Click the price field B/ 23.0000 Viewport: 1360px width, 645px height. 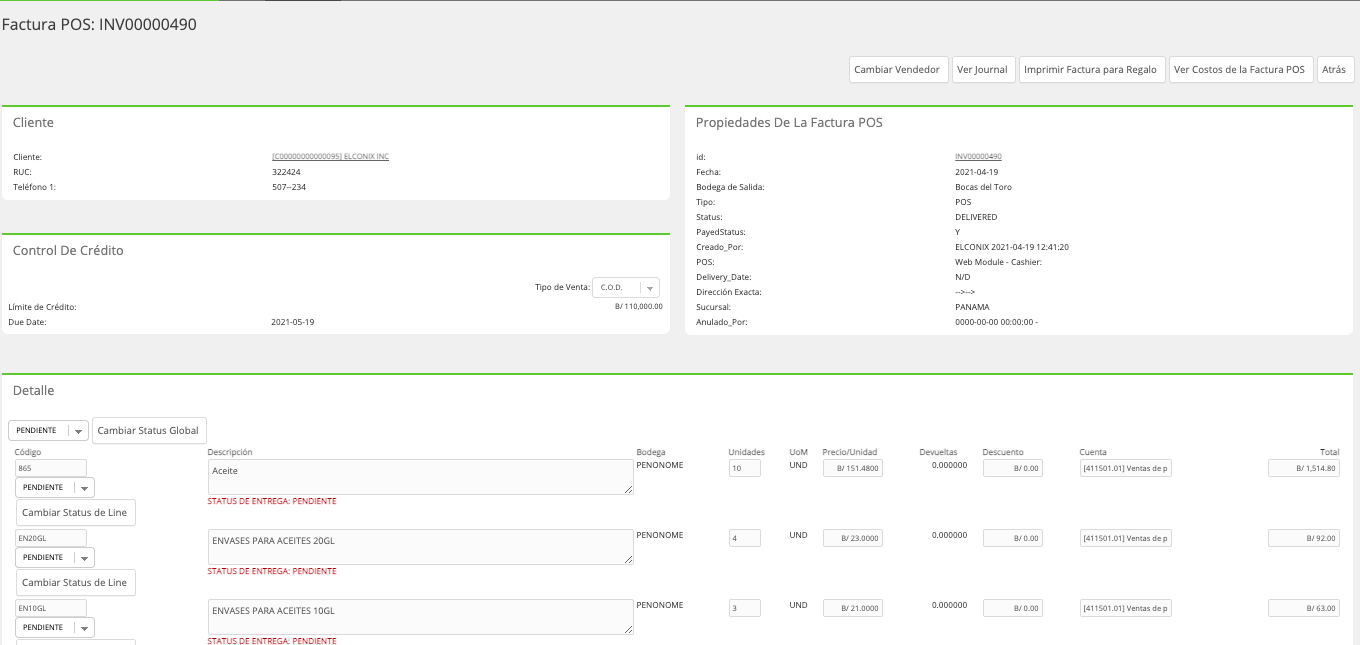click(853, 538)
